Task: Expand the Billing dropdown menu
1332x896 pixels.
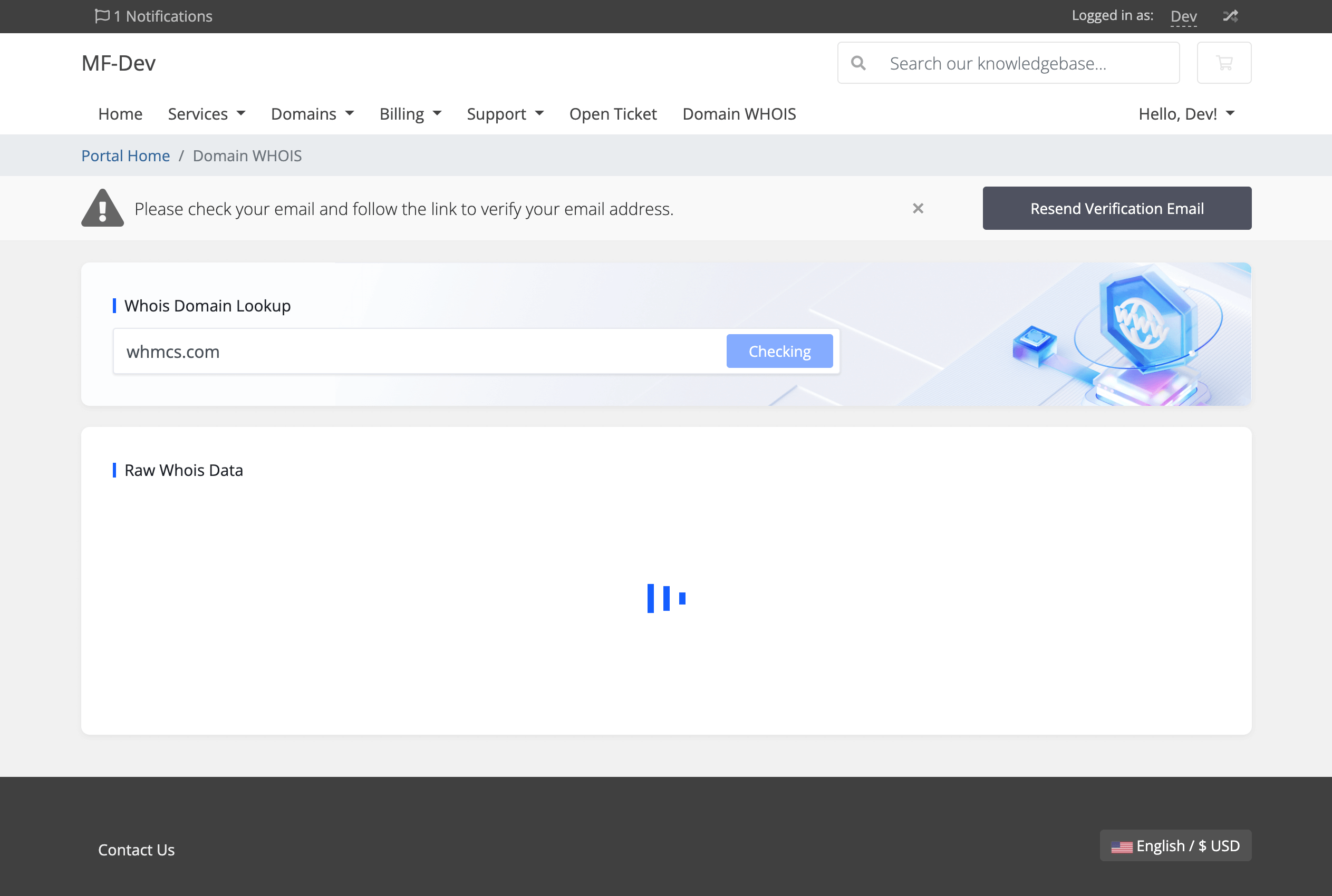Action: (410, 114)
